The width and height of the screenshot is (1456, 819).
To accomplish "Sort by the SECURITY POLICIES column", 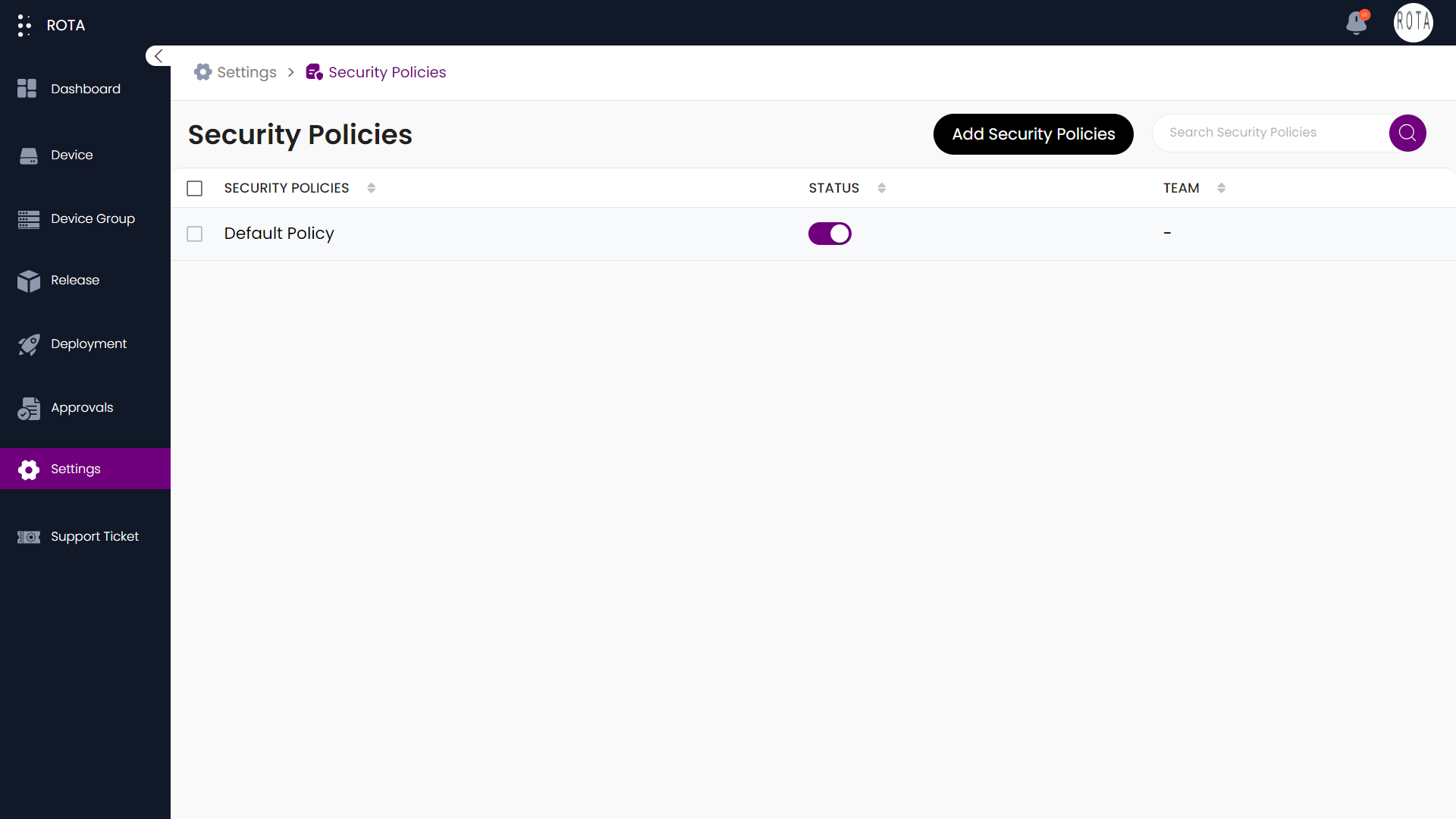I will [x=372, y=187].
